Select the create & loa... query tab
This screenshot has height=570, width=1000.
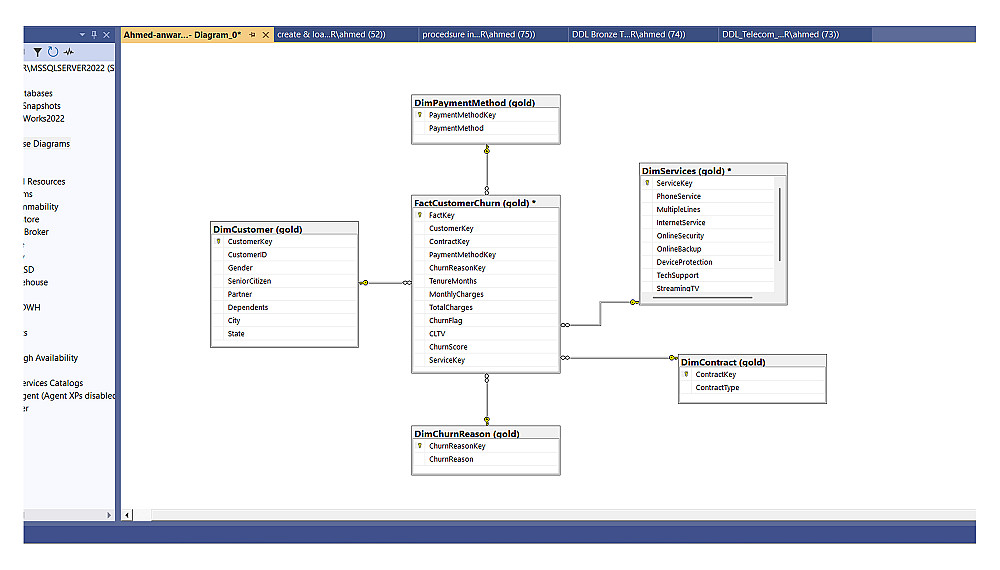[x=331, y=34]
